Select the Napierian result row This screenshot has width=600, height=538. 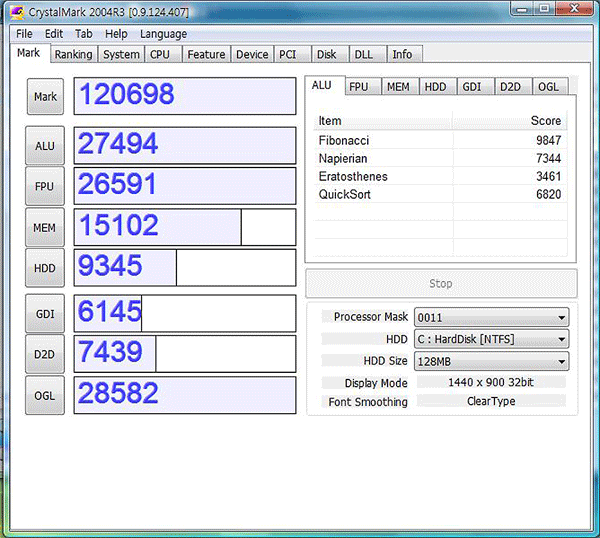(x=440, y=158)
